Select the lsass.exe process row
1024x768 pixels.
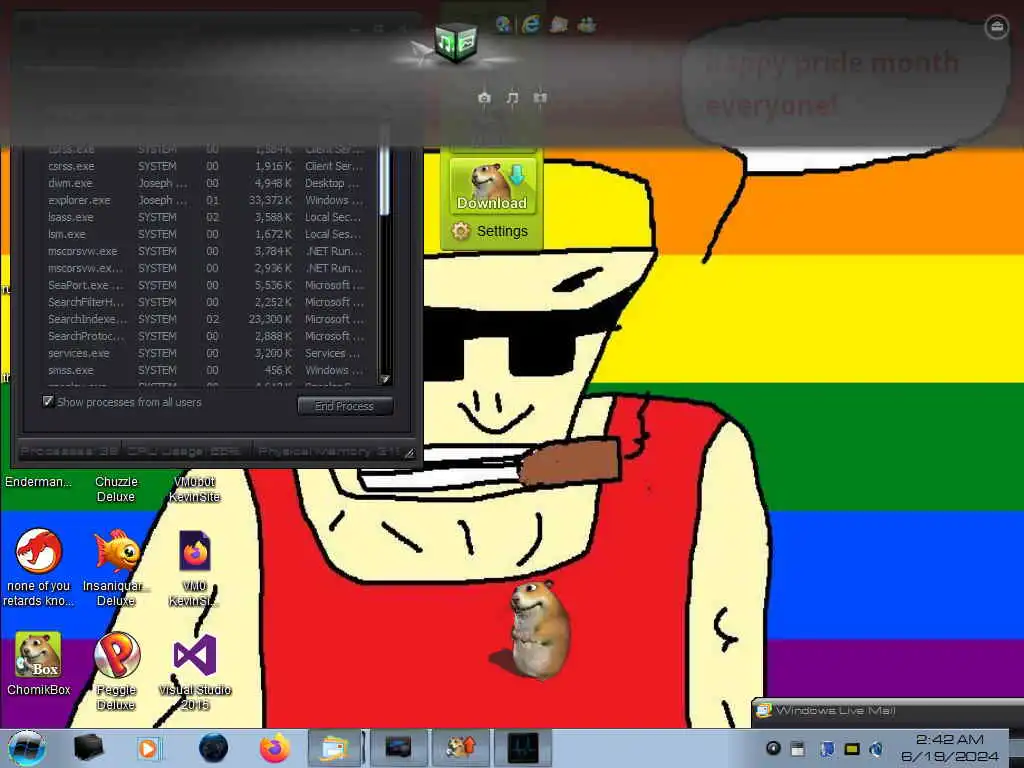point(206,217)
